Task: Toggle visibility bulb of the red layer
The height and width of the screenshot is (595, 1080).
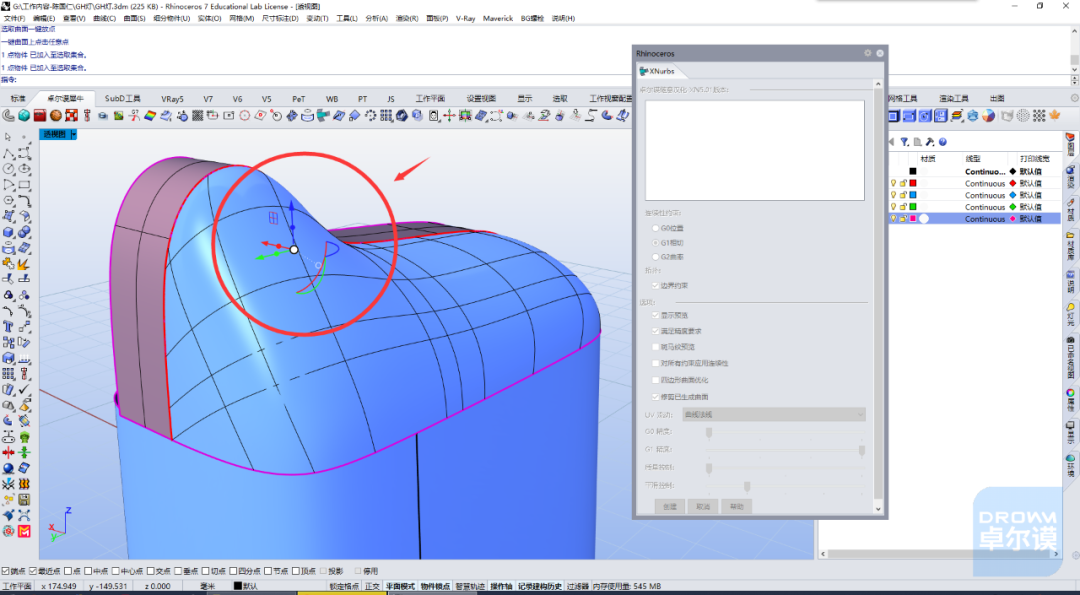Action: 893,183
